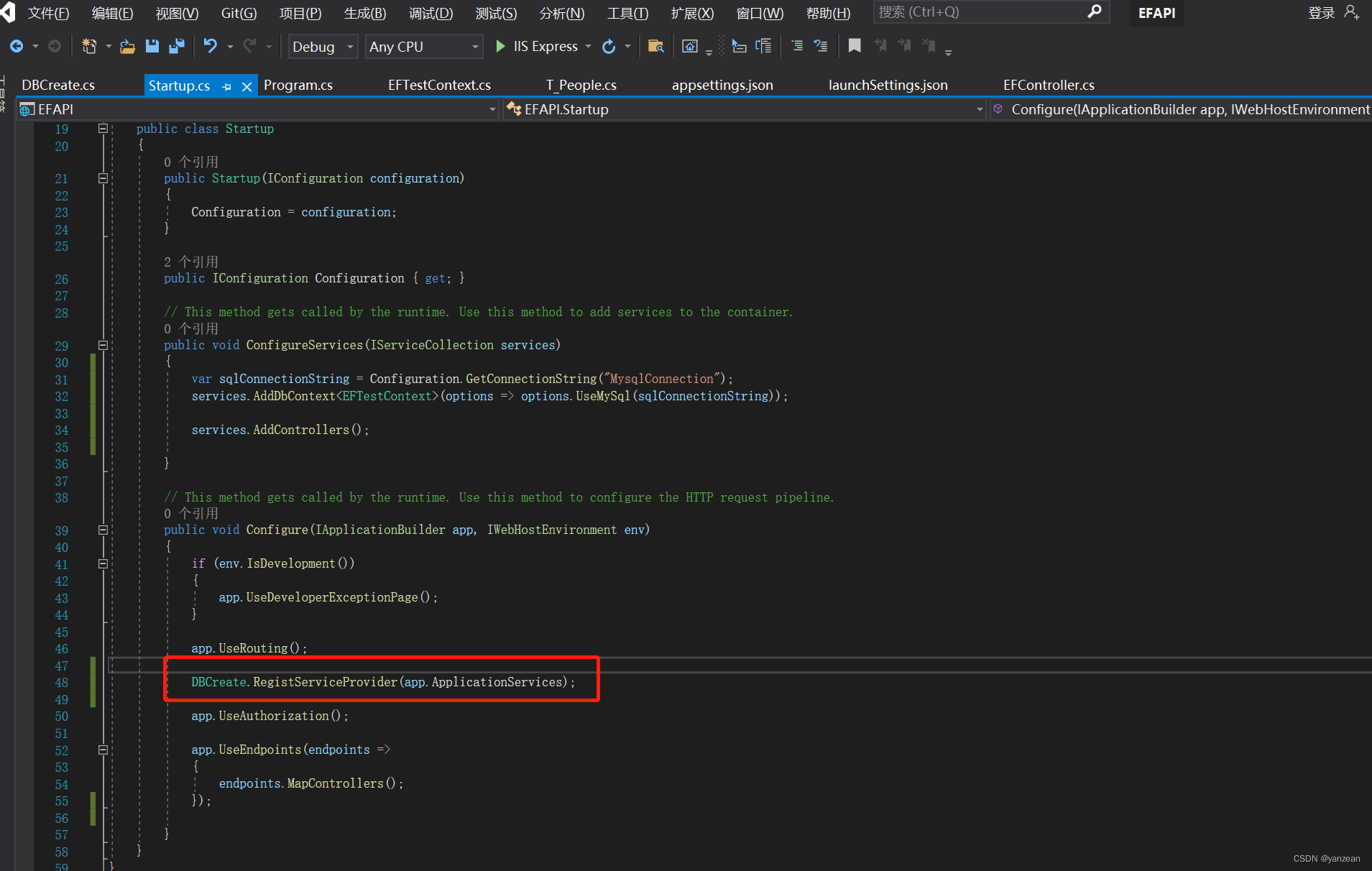
Task: Open the 编辑(E) menu
Action: [x=112, y=13]
